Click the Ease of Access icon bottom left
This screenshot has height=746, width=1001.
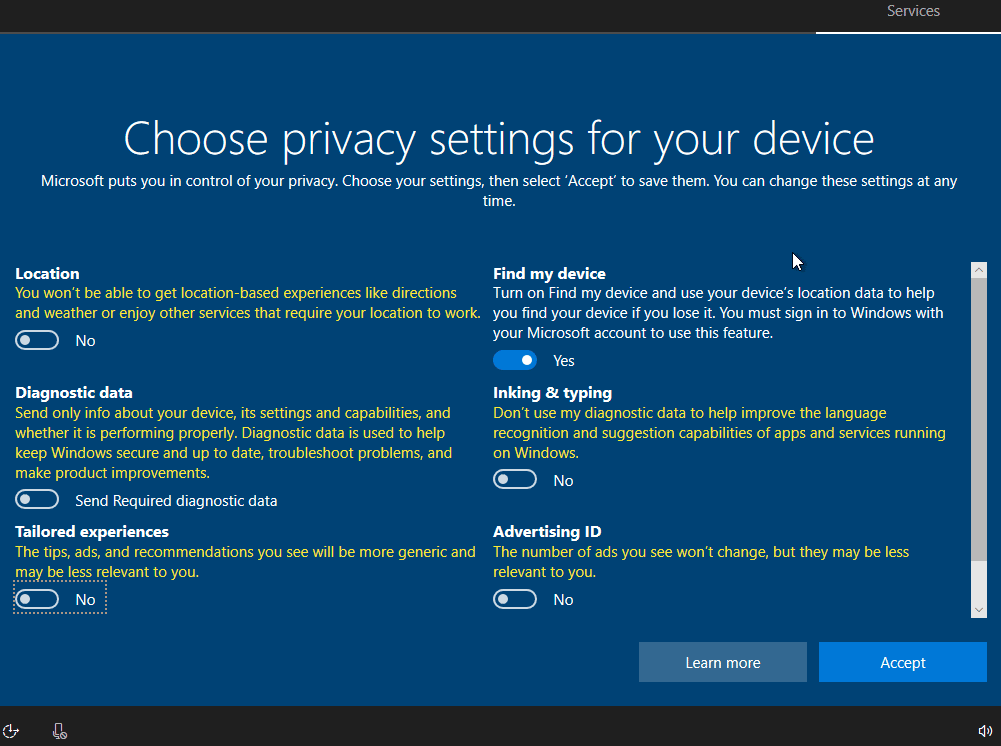(x=11, y=730)
